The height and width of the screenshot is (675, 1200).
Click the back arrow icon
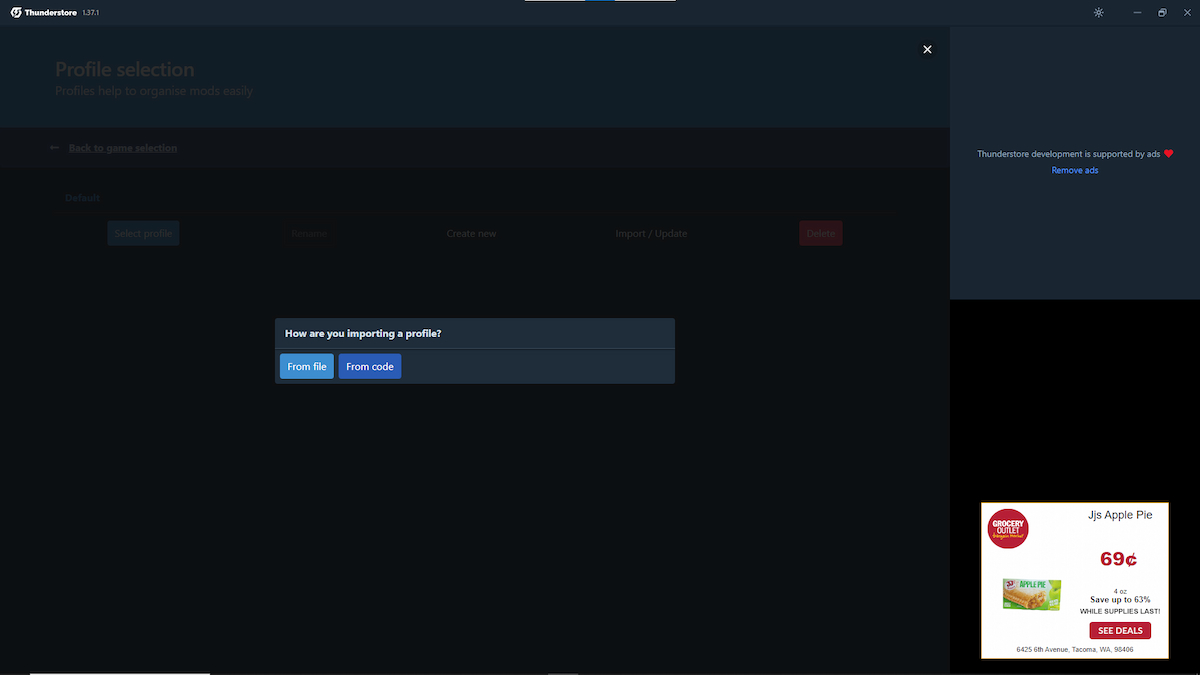tap(54, 147)
